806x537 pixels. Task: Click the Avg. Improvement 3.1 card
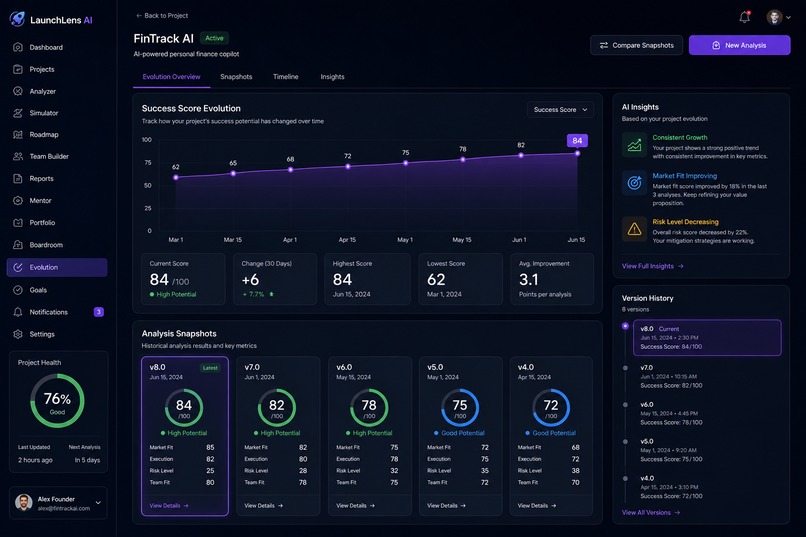coord(552,279)
